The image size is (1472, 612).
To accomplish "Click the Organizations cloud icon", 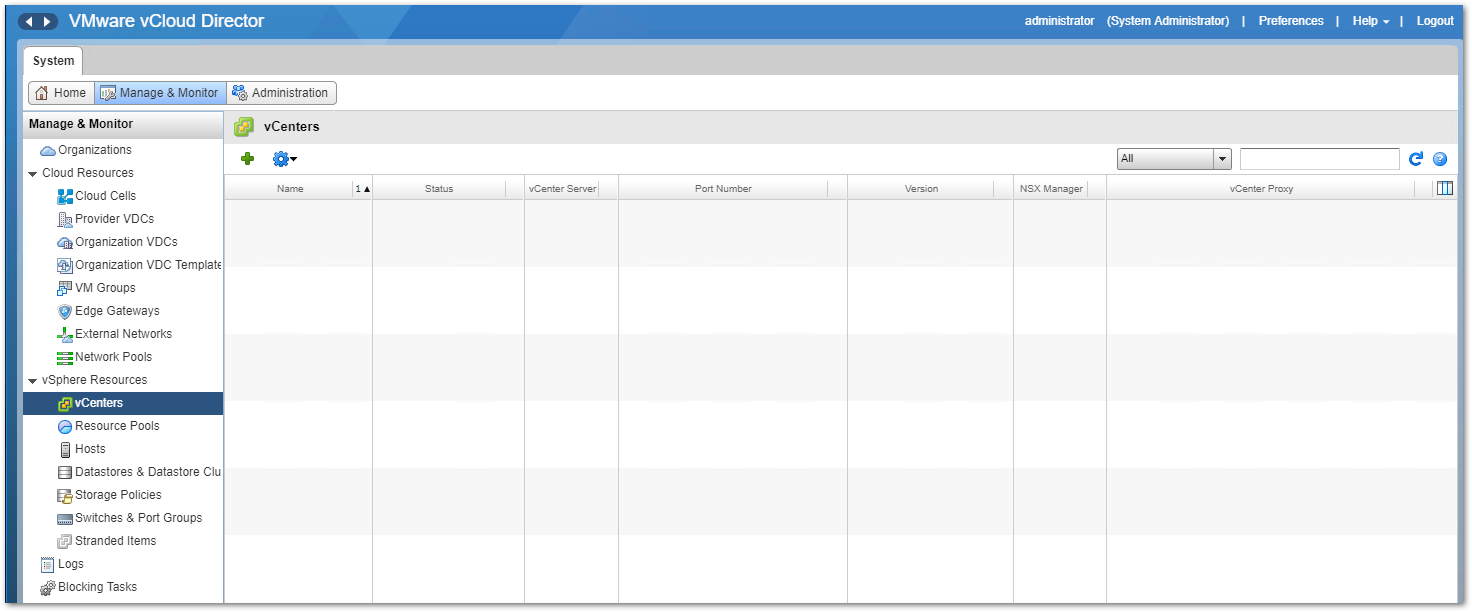I will coord(48,150).
